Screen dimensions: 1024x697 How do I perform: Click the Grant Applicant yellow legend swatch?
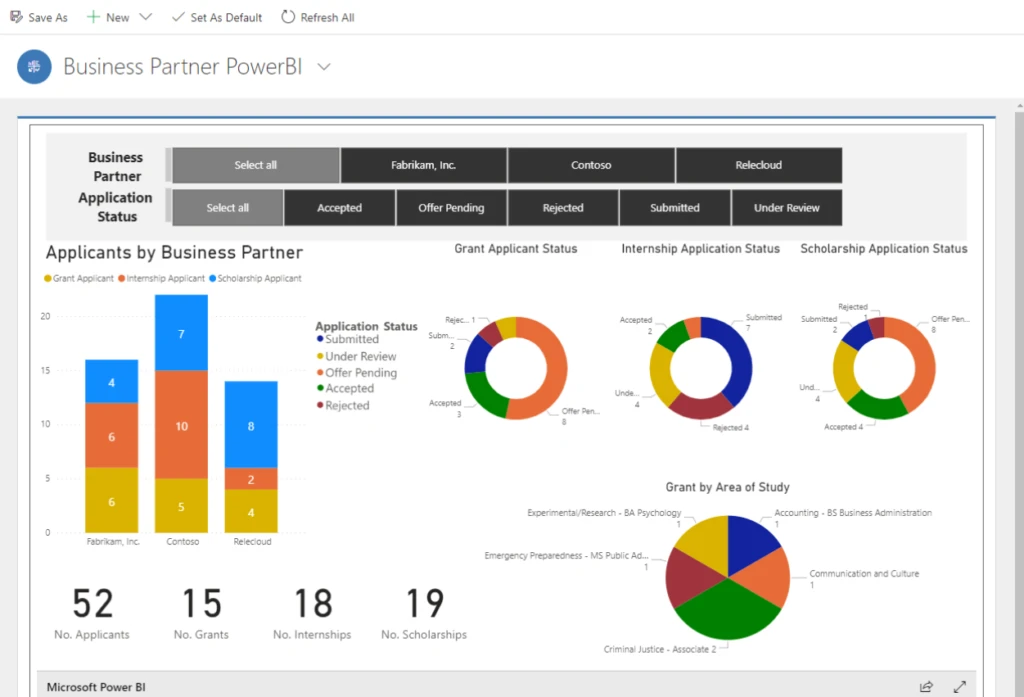(x=47, y=278)
